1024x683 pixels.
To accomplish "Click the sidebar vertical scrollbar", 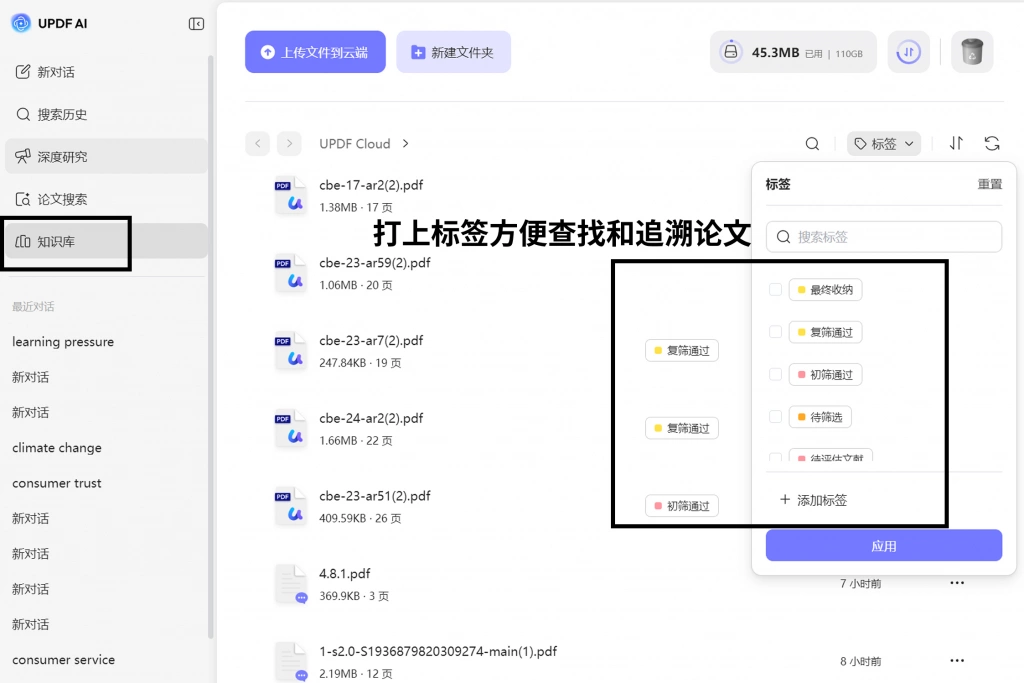I will 210,346.
